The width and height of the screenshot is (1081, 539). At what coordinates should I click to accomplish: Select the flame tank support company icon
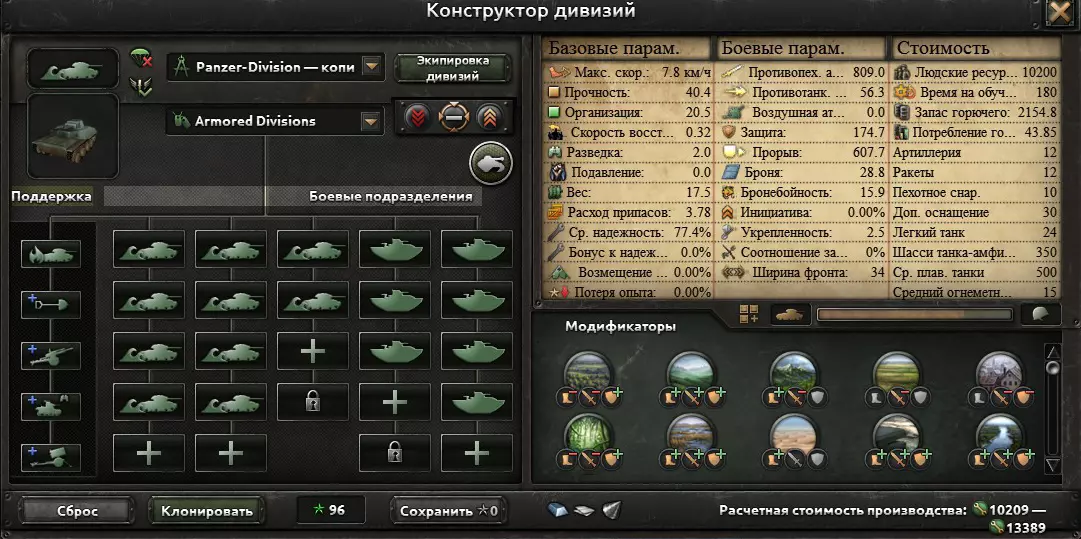click(x=51, y=254)
